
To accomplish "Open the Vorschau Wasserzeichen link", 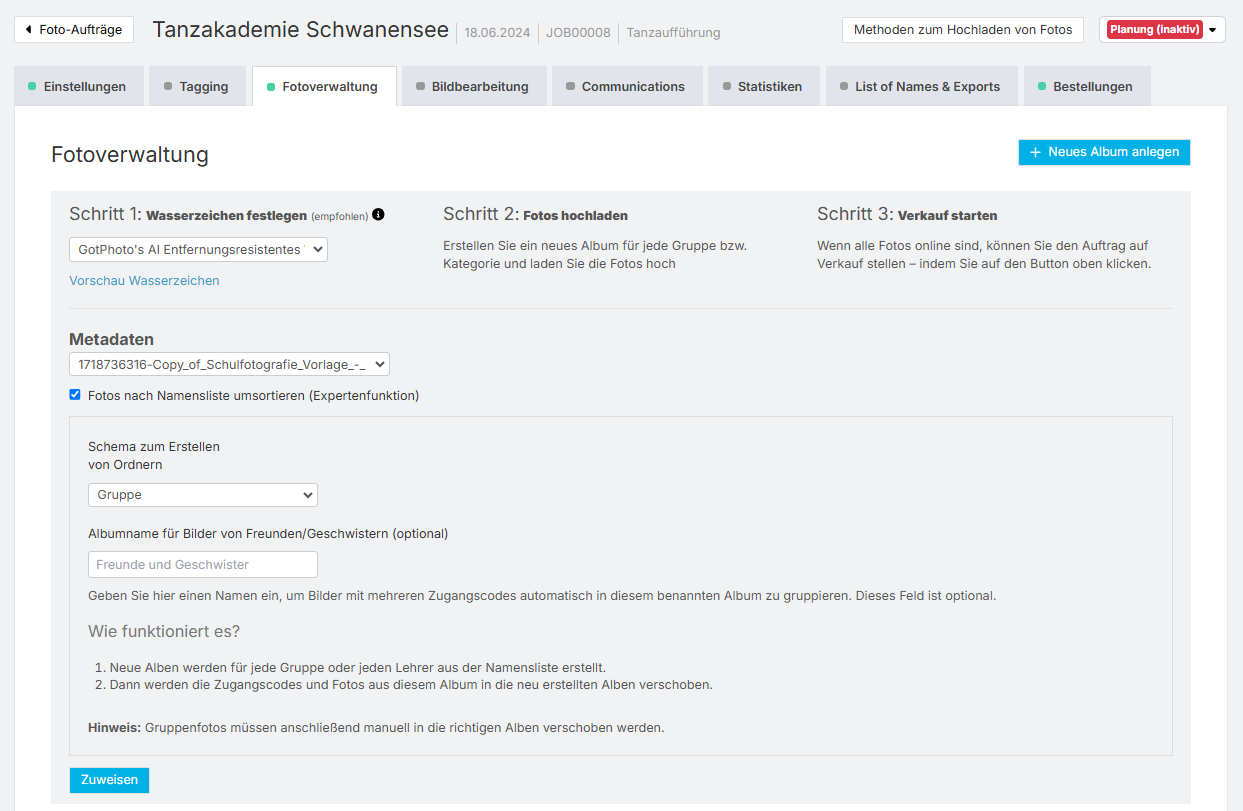I will [x=144, y=281].
